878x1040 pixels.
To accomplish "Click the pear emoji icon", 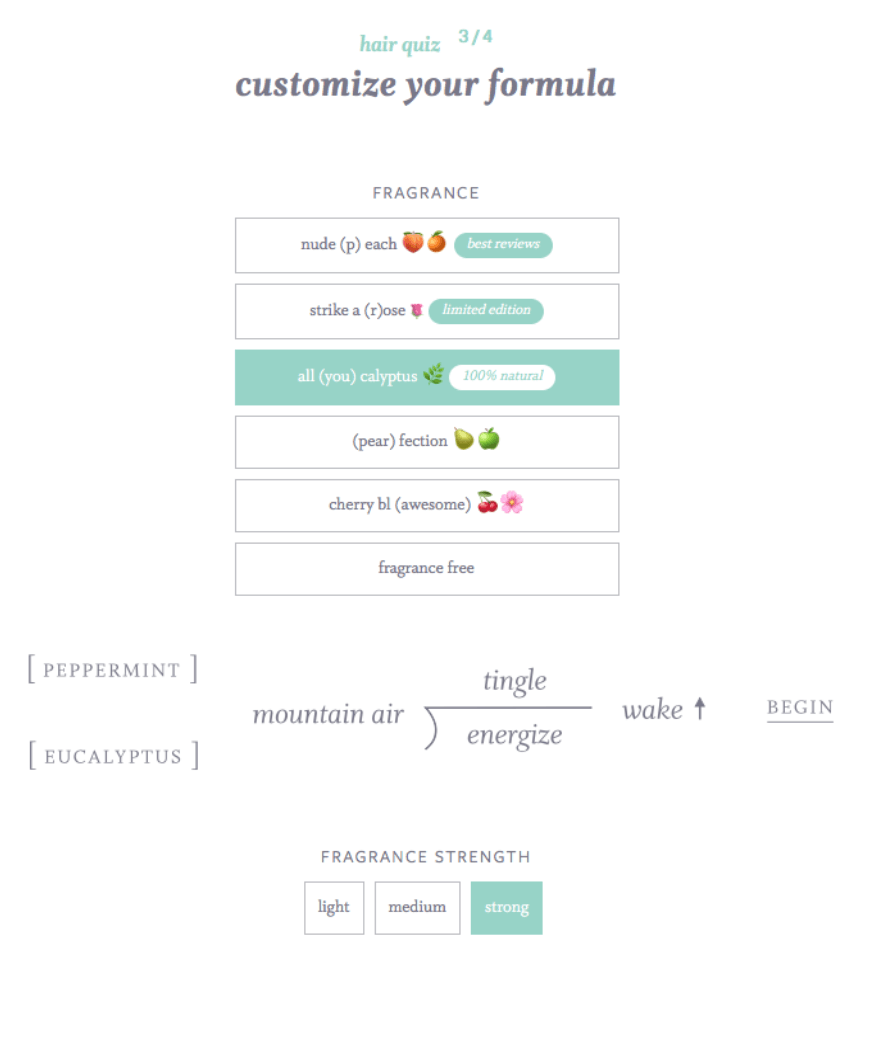I will point(464,438).
